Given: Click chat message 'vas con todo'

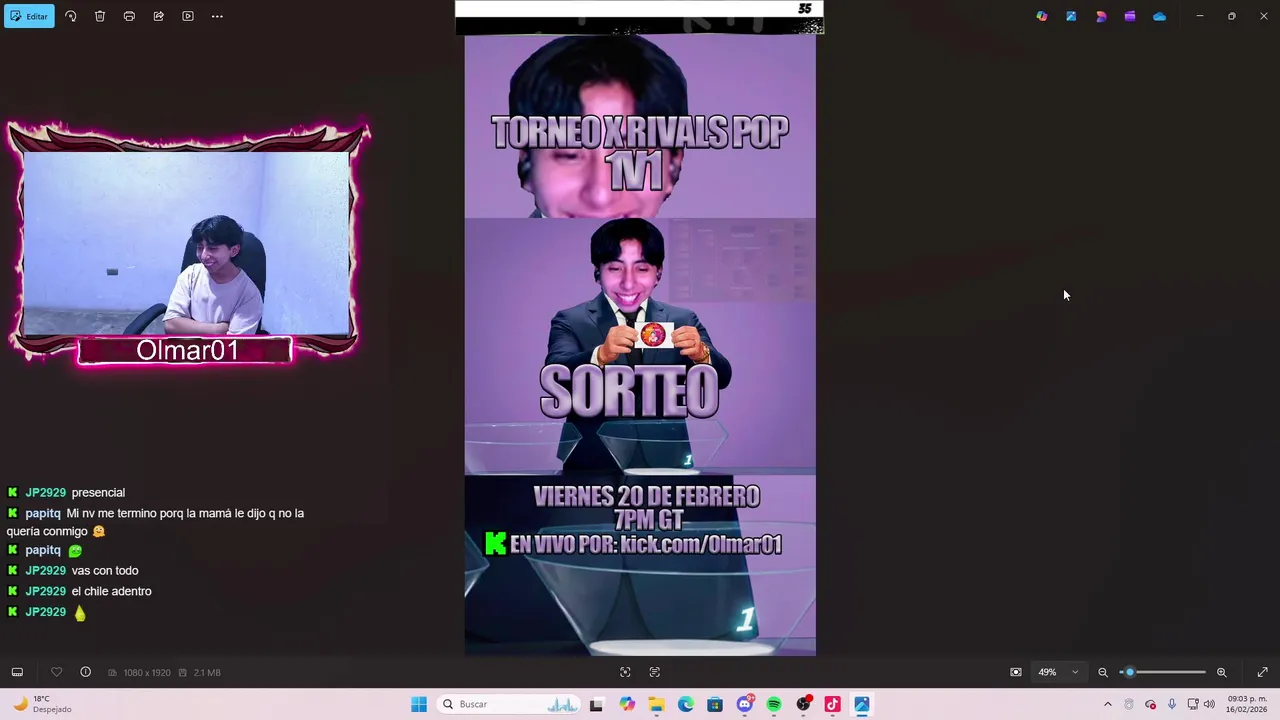Looking at the screenshot, I should point(105,571).
